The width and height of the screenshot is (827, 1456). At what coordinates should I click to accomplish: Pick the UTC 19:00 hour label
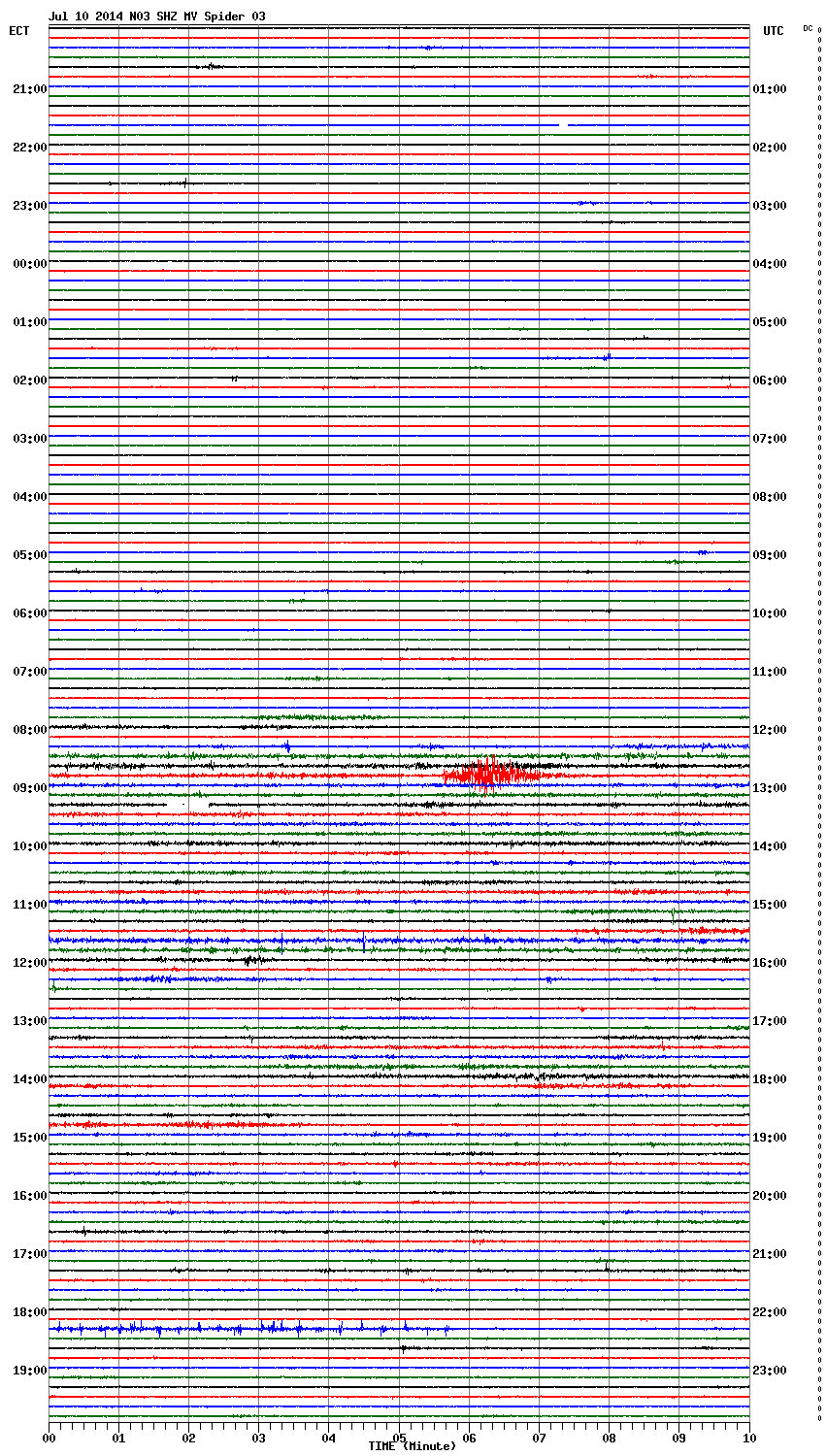click(x=770, y=1138)
